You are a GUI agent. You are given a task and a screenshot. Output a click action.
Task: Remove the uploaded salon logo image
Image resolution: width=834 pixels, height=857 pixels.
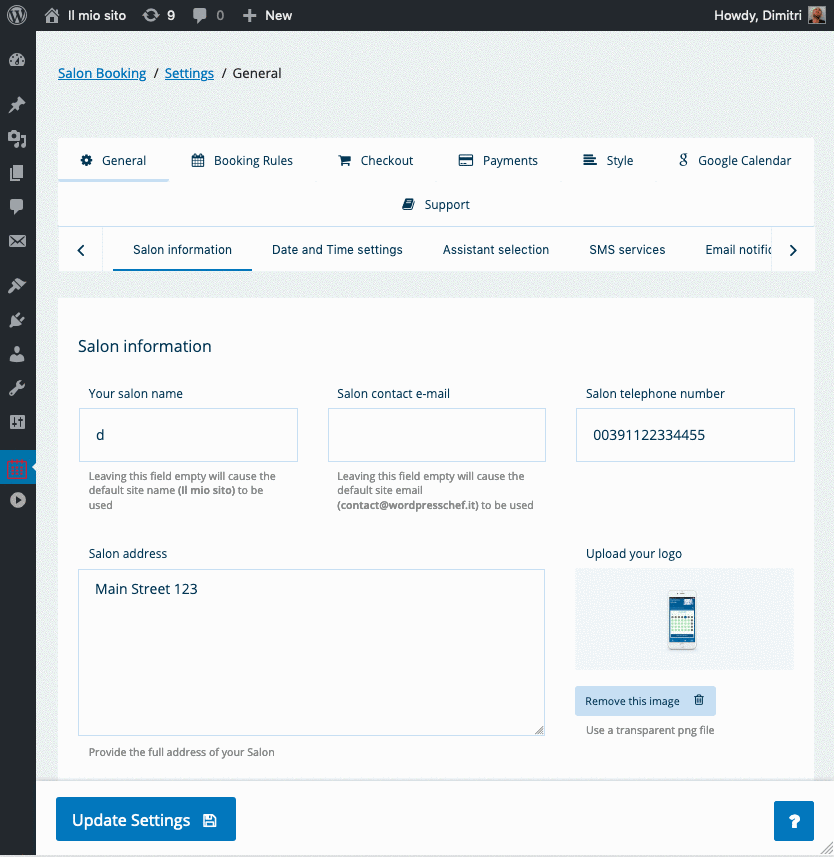(645, 700)
